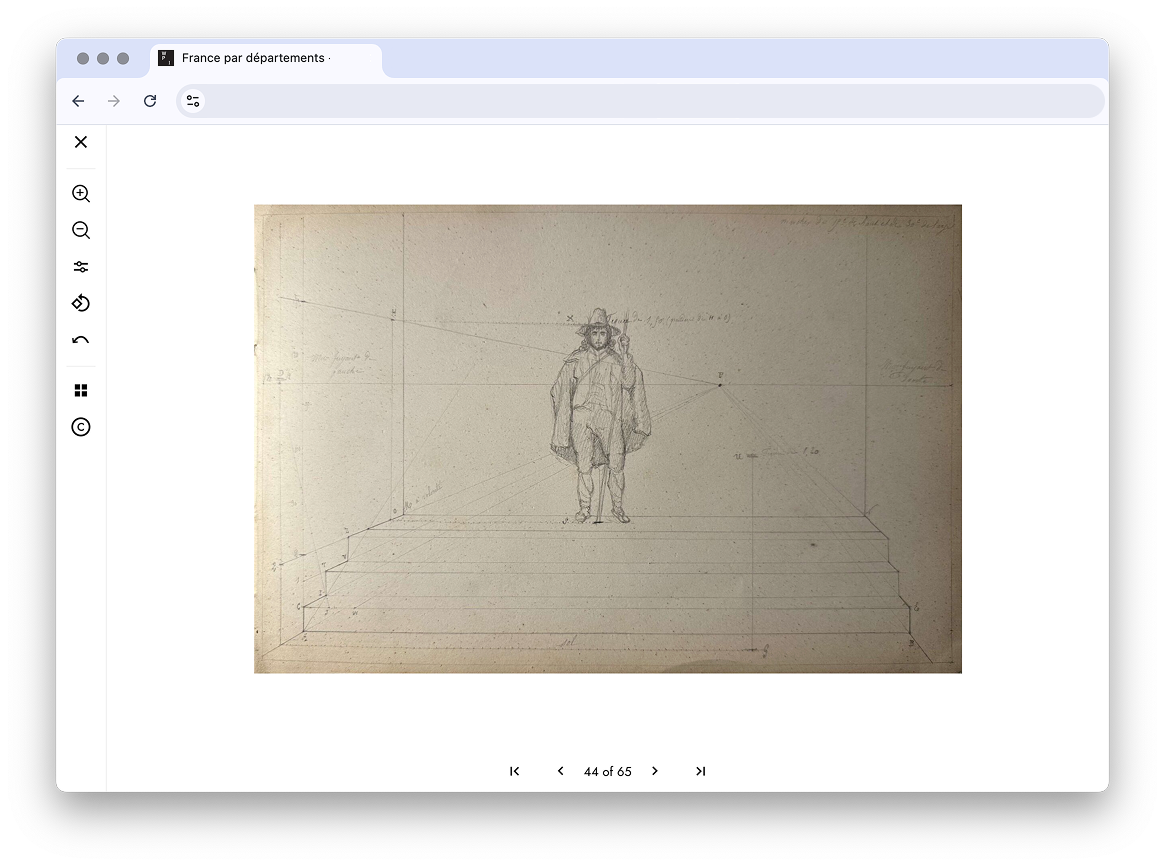Undo the last image change
The image size is (1165, 866).
pyautogui.click(x=80, y=339)
